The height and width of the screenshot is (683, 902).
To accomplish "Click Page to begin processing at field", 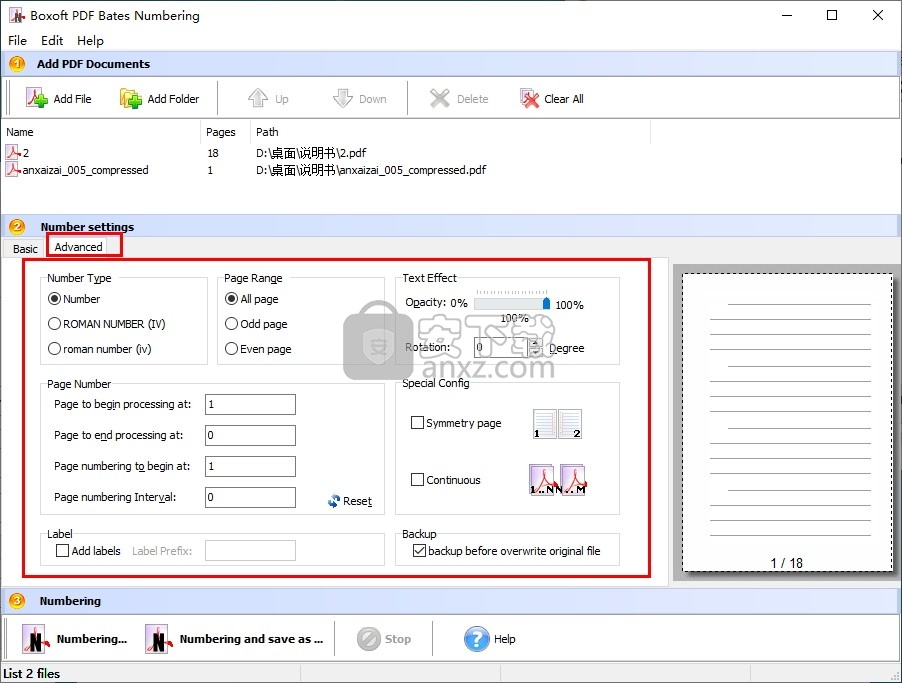I will click(x=250, y=405).
